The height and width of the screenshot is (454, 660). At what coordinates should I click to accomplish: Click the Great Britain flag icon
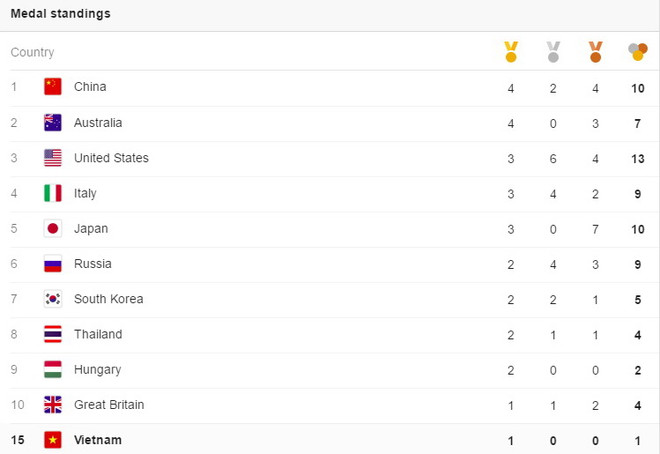pos(53,405)
